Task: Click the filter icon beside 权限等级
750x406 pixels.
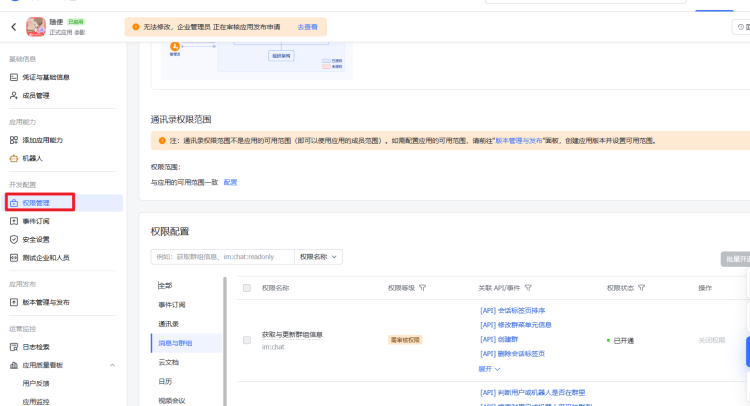Action: pos(423,288)
